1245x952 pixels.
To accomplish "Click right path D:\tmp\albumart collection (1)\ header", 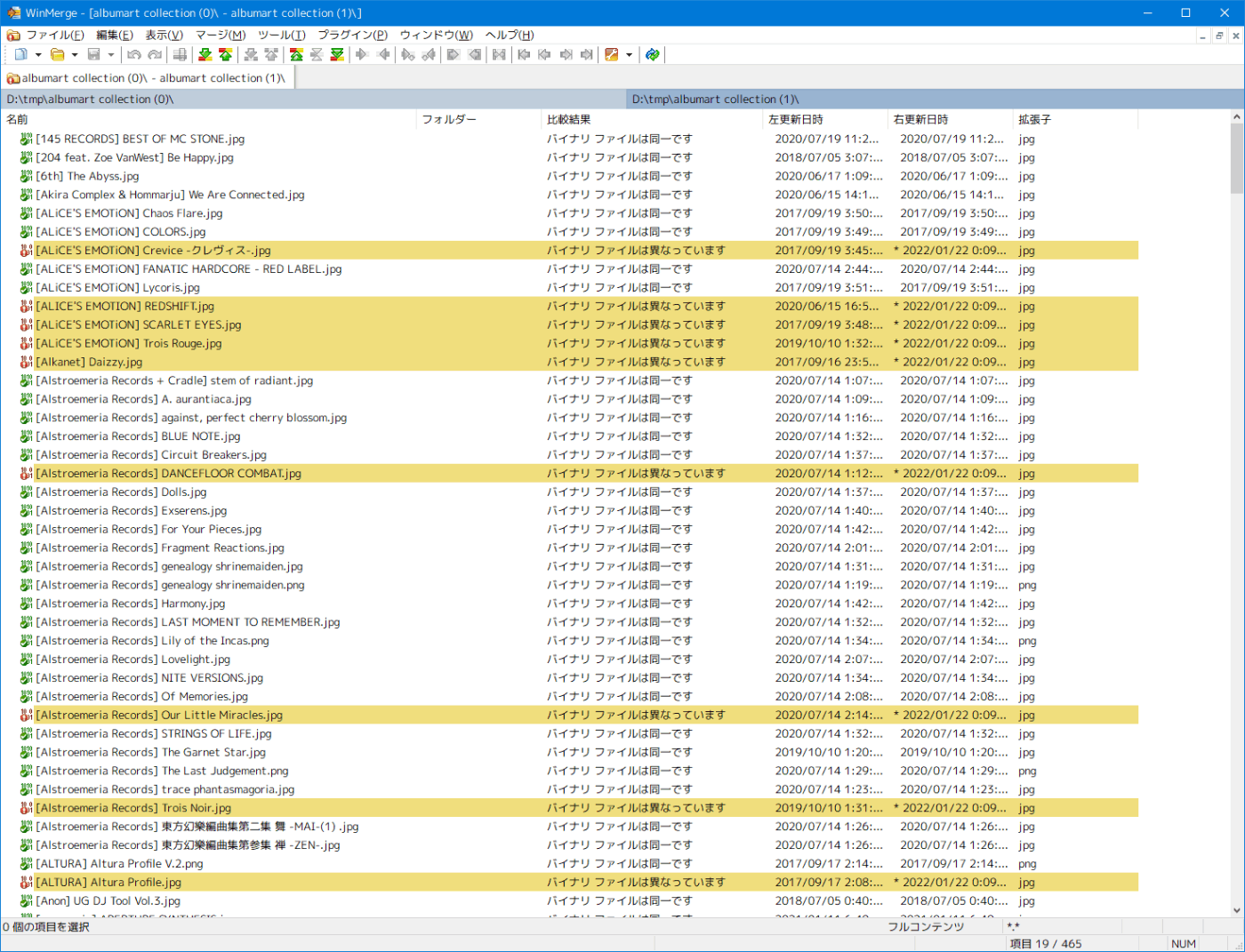I will coord(935,100).
